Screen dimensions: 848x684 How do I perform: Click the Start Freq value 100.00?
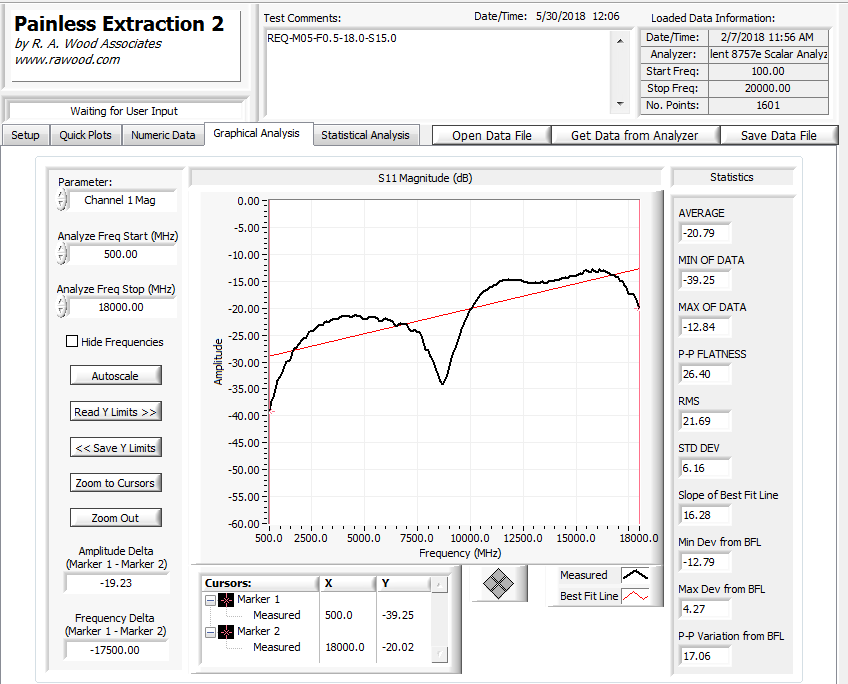coord(768,71)
